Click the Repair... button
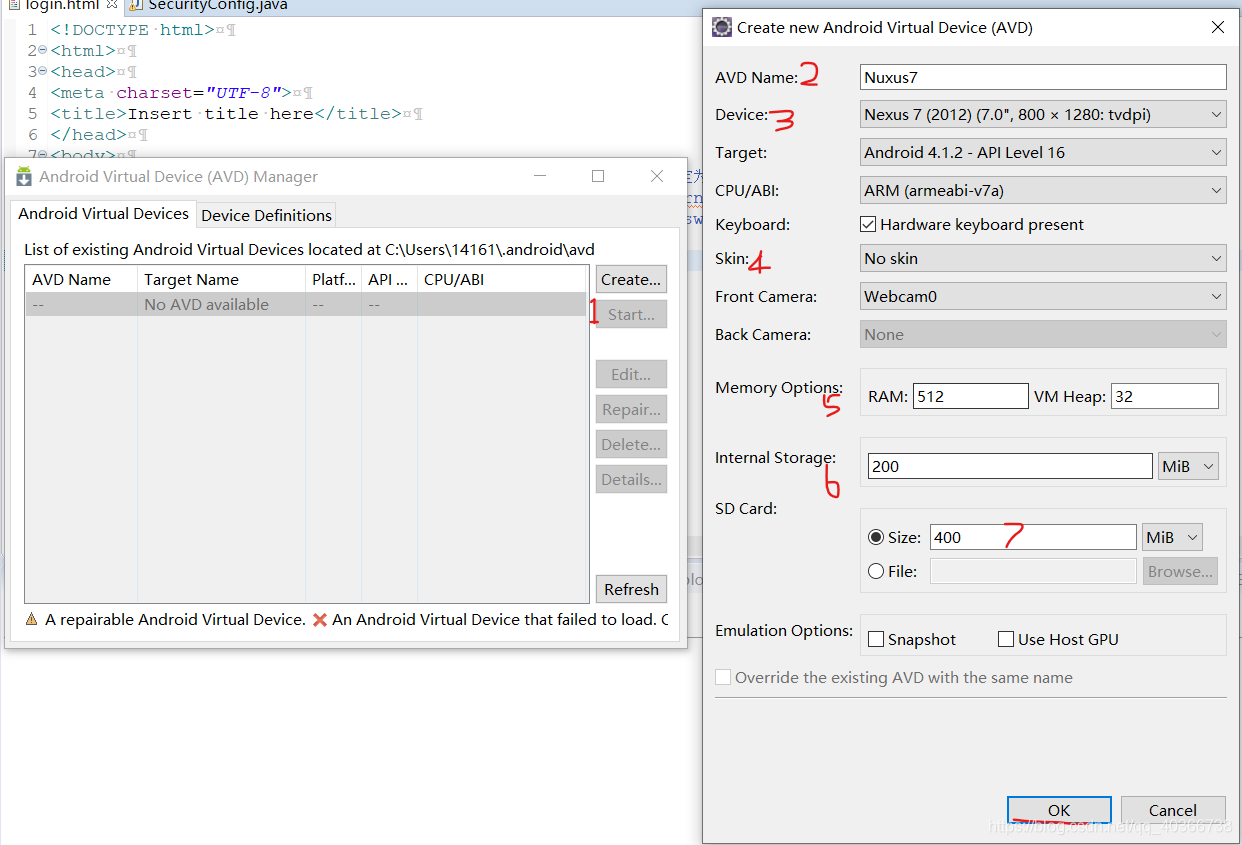Screen dimensions: 1242x845 (x=631, y=409)
